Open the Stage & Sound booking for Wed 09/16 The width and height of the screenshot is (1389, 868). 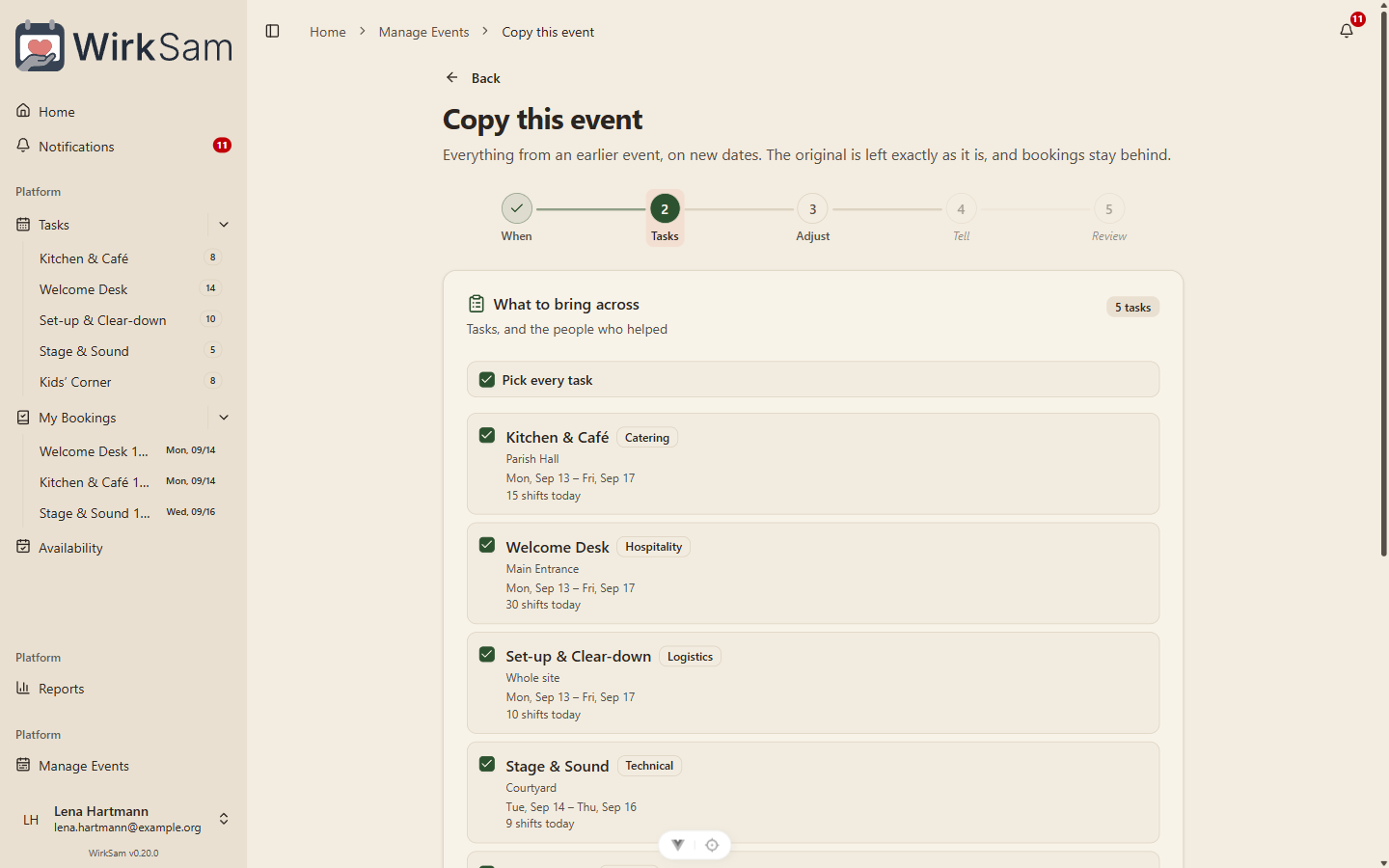[x=129, y=512]
